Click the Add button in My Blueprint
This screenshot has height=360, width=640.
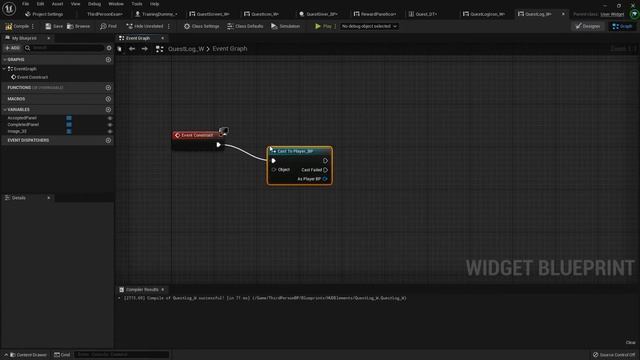click(12, 48)
